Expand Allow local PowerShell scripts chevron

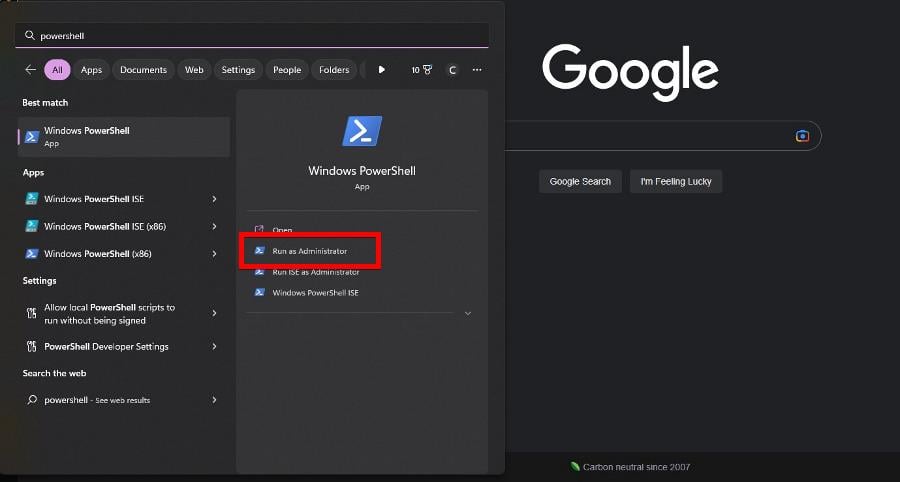214,313
